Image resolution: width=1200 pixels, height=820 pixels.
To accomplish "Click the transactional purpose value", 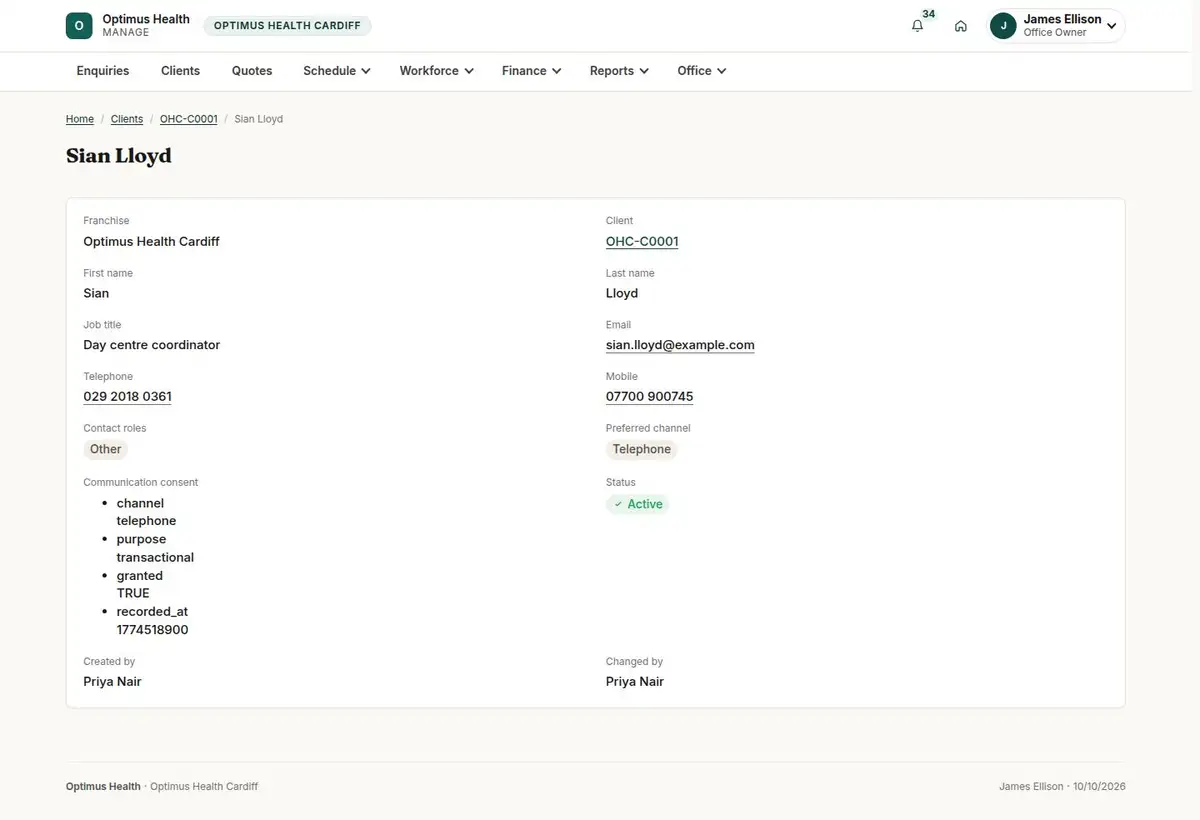I will pos(155,557).
